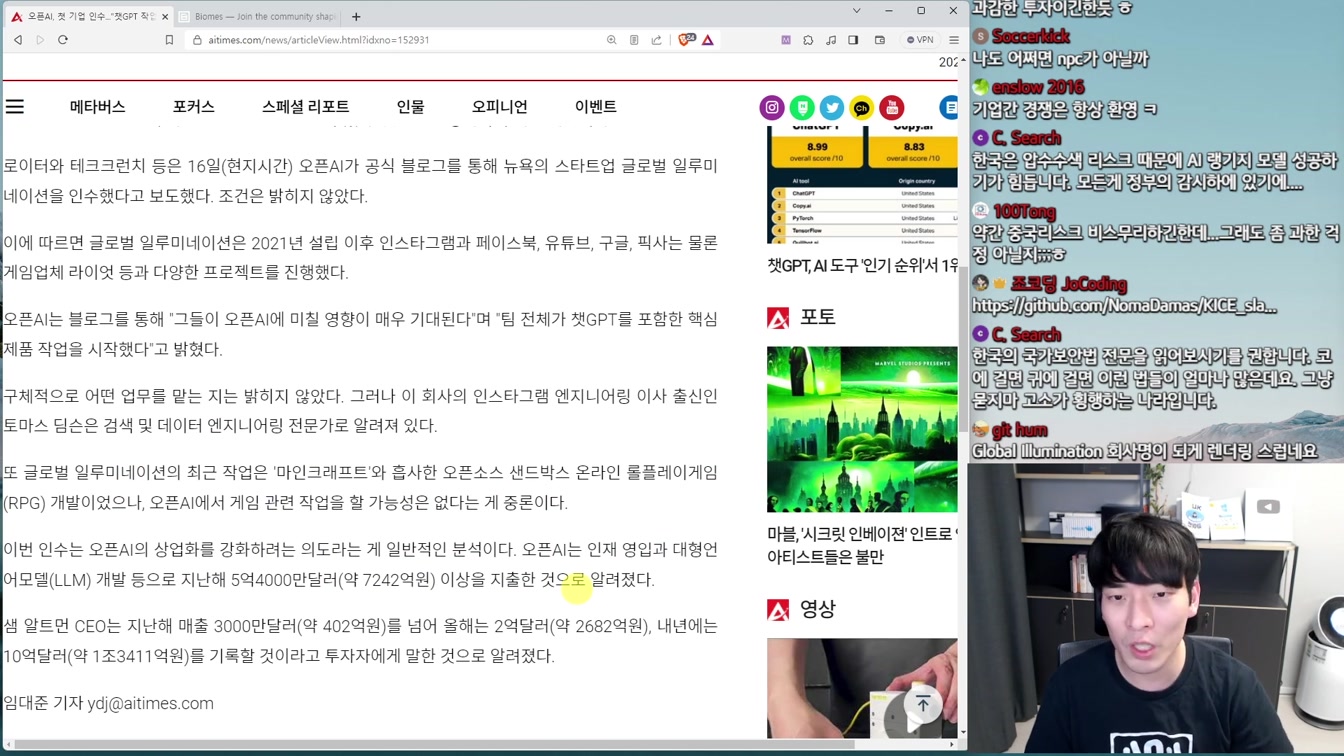Image resolution: width=1344 pixels, height=756 pixels.
Task: Open Brave Shields lion icon
Action: coord(686,40)
